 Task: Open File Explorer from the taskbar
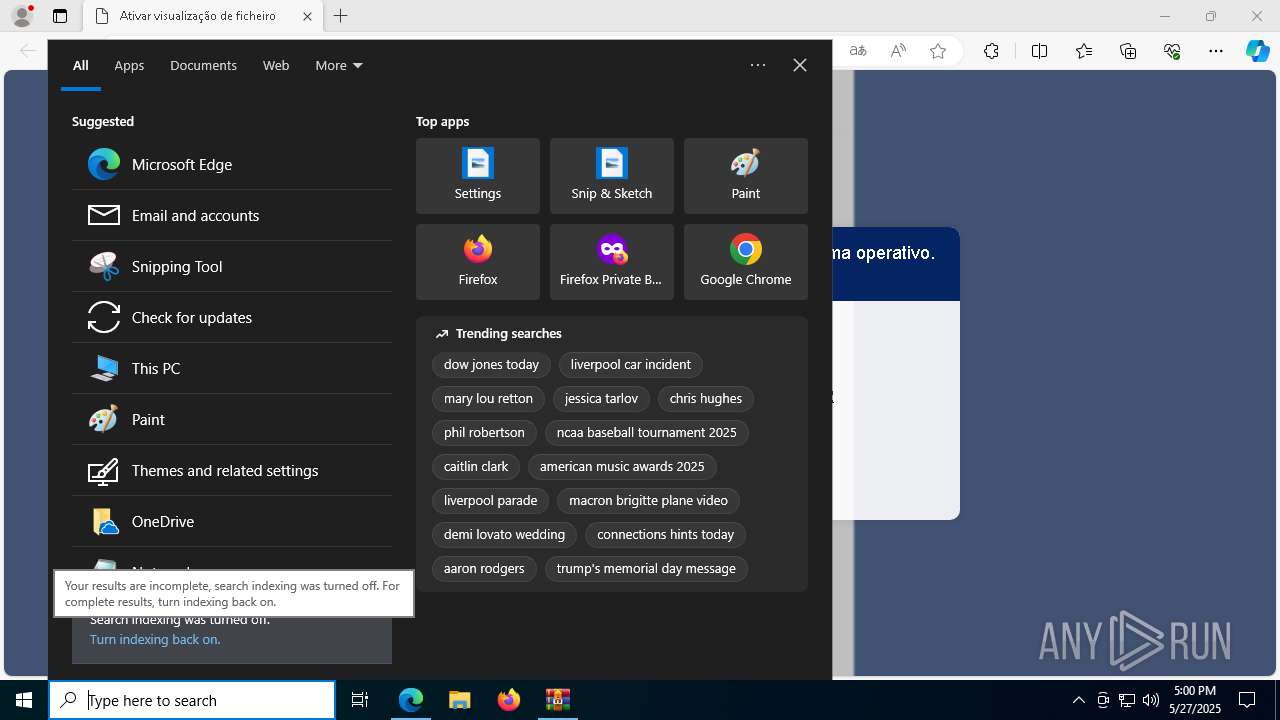coord(459,700)
